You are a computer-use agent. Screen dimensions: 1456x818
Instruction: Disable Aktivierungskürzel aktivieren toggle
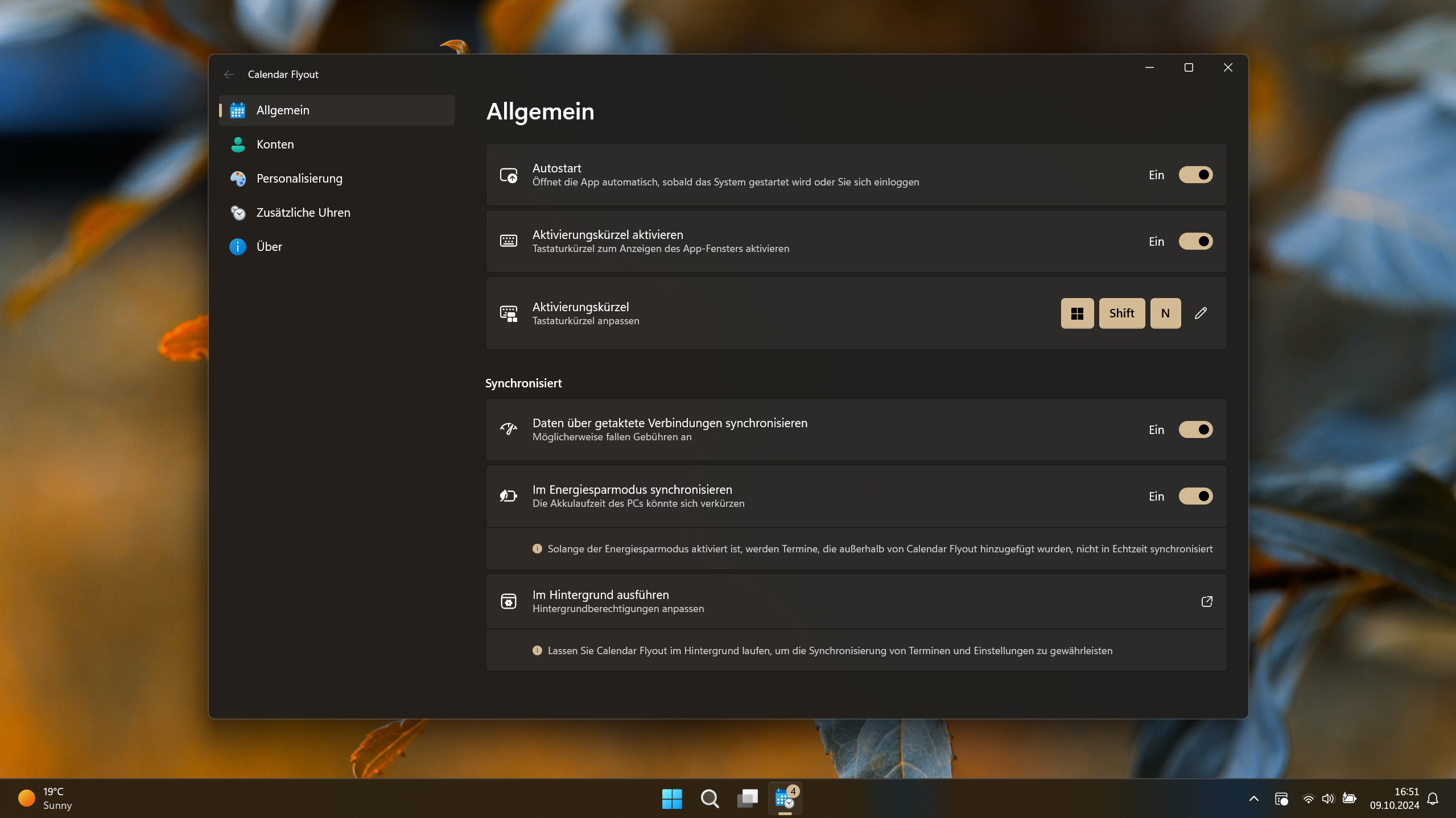point(1195,242)
